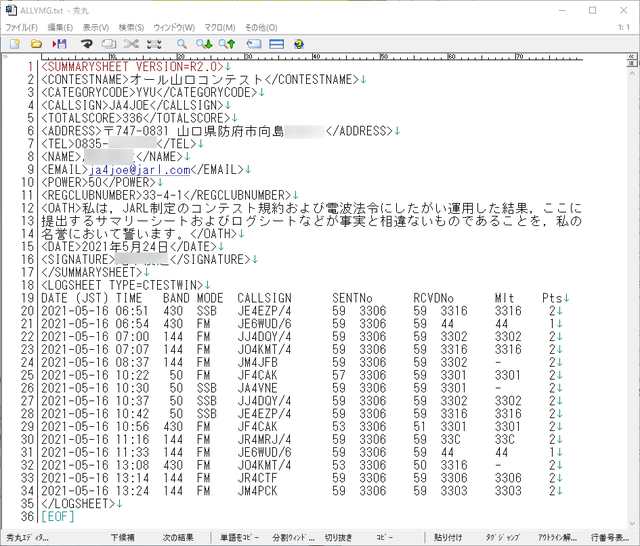Click the コピー function key button
Viewport: 640px width, 546px height.
(384, 537)
